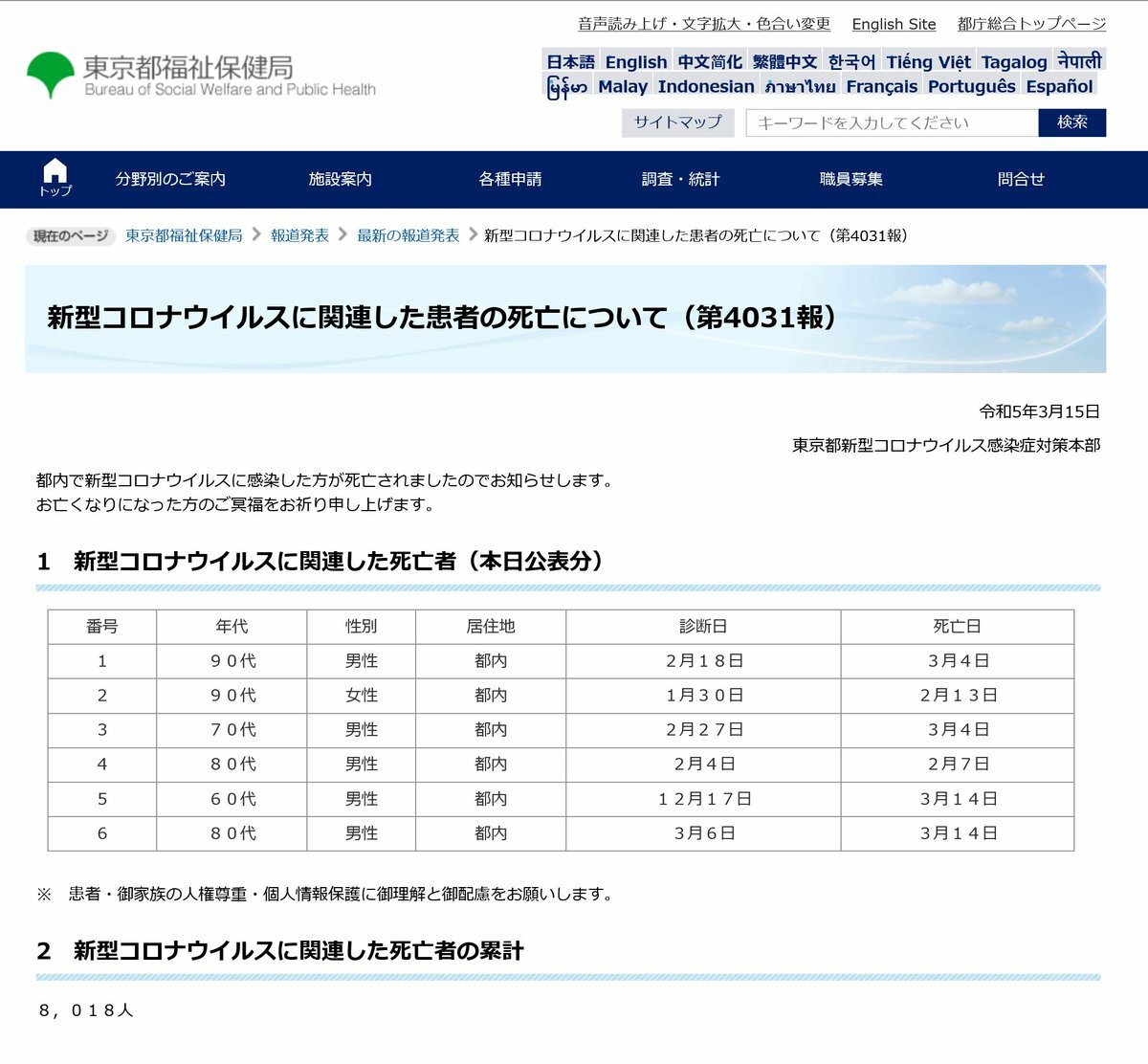Click the 年代 column header
The width and height of the screenshot is (1148, 1064).
(x=232, y=627)
